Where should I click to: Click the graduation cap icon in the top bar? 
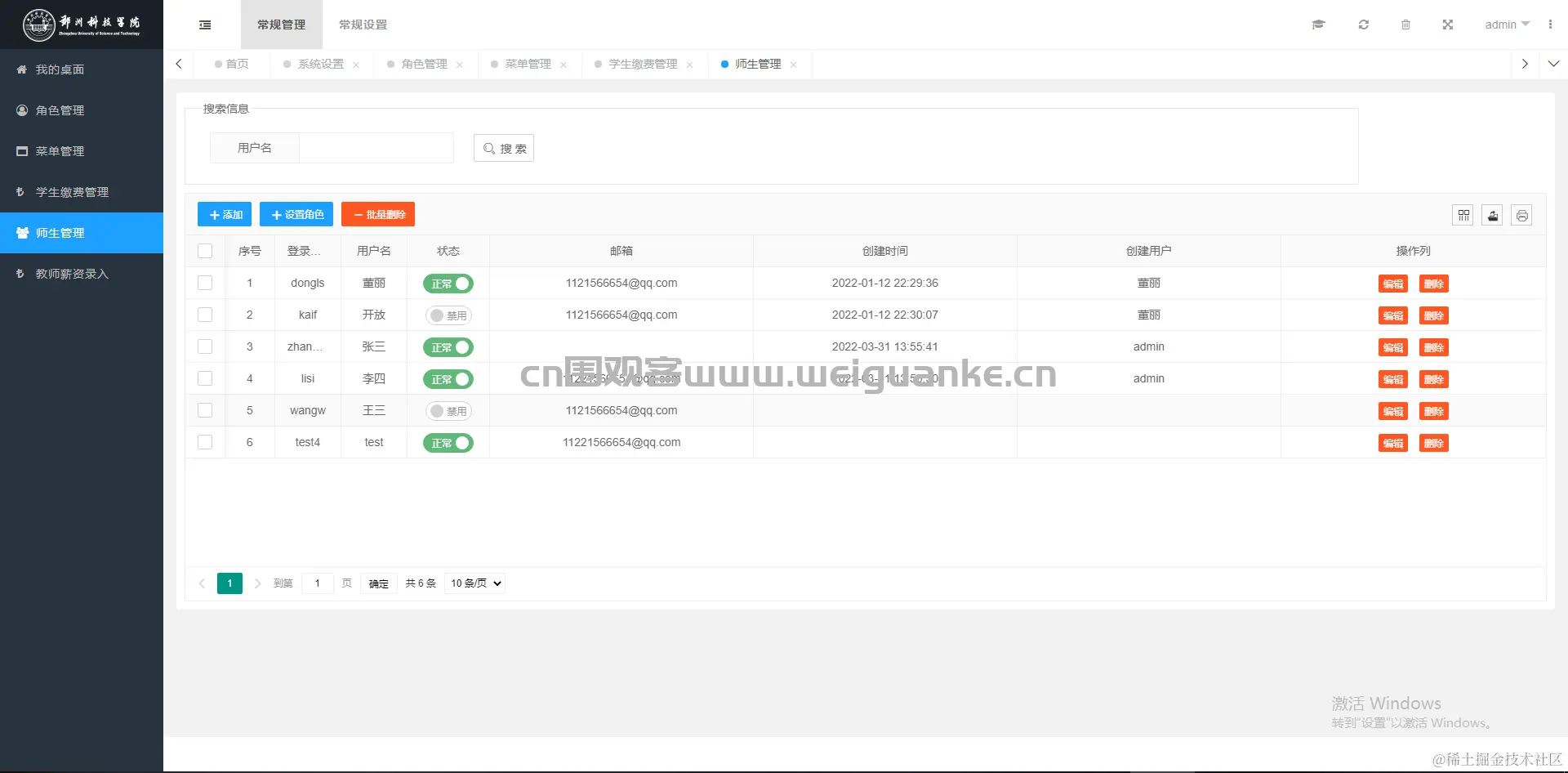tap(1318, 25)
